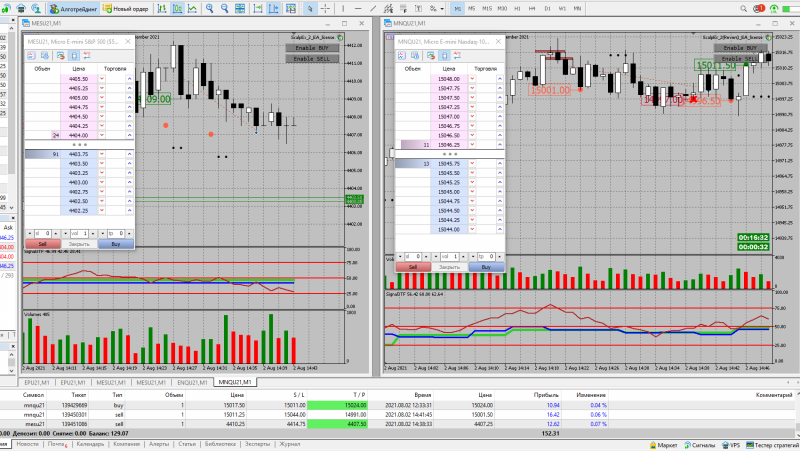Pick the text label drawing tool
The image size is (800, 451).
[x=418, y=9]
